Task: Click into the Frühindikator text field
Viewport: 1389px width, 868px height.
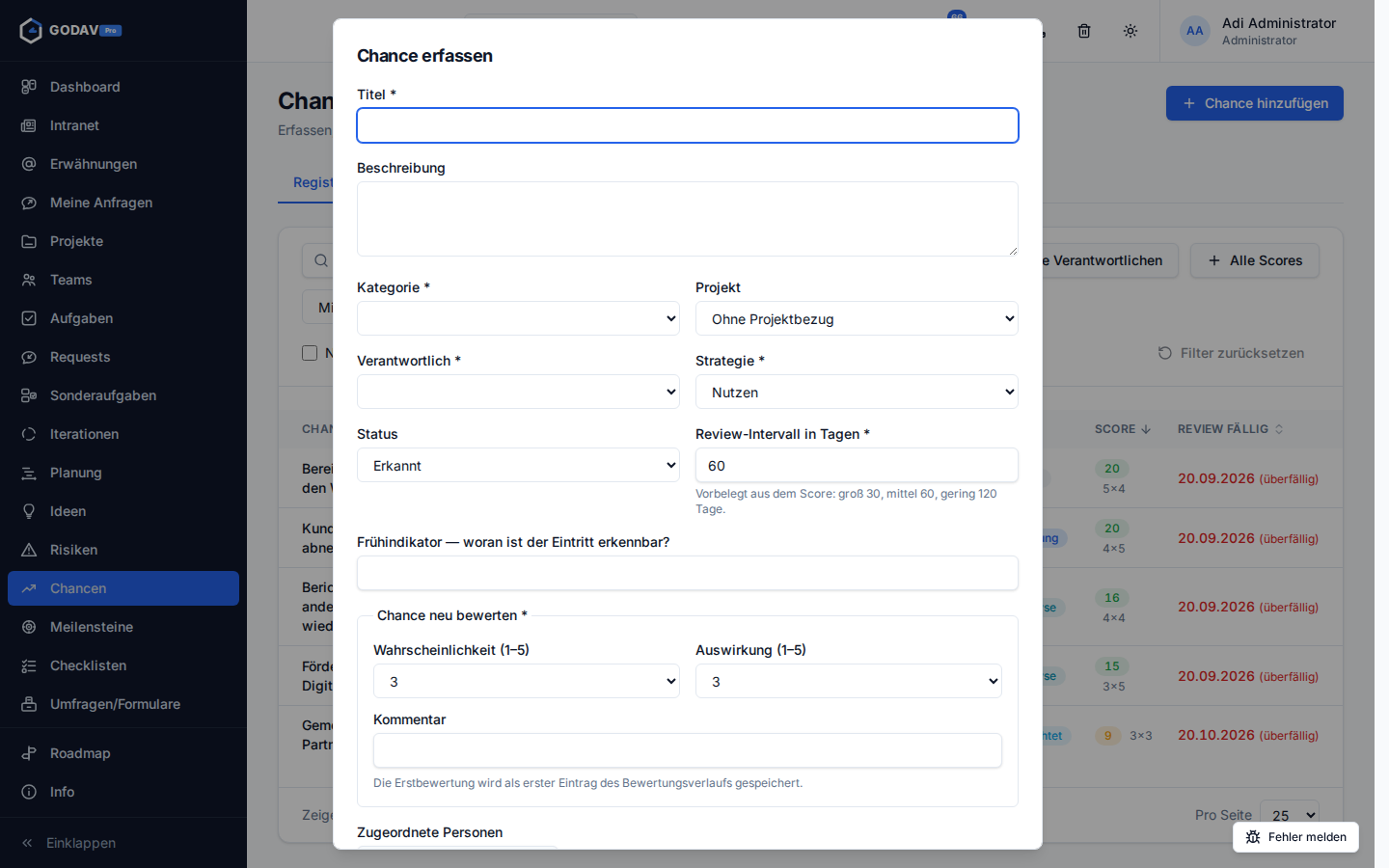Action: 688,573
